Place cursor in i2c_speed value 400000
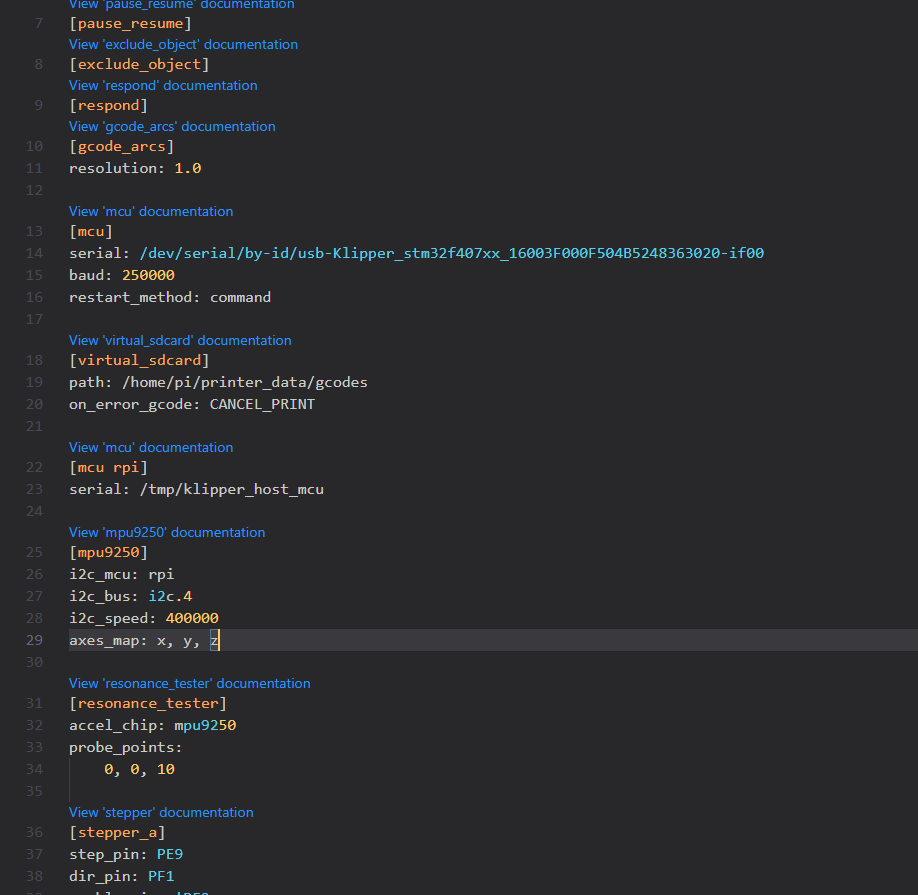 pyautogui.click(x=192, y=618)
